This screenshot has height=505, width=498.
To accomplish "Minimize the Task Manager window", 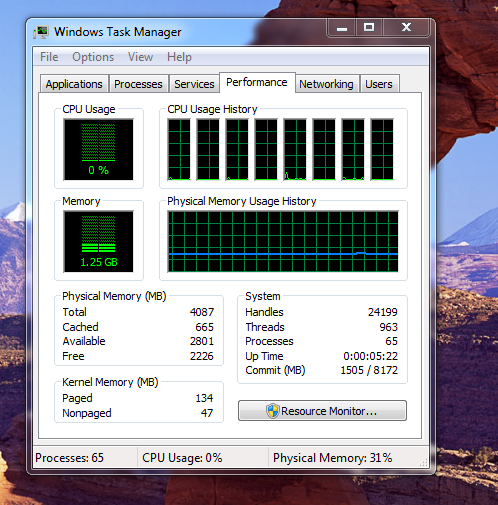I will [x=342, y=28].
